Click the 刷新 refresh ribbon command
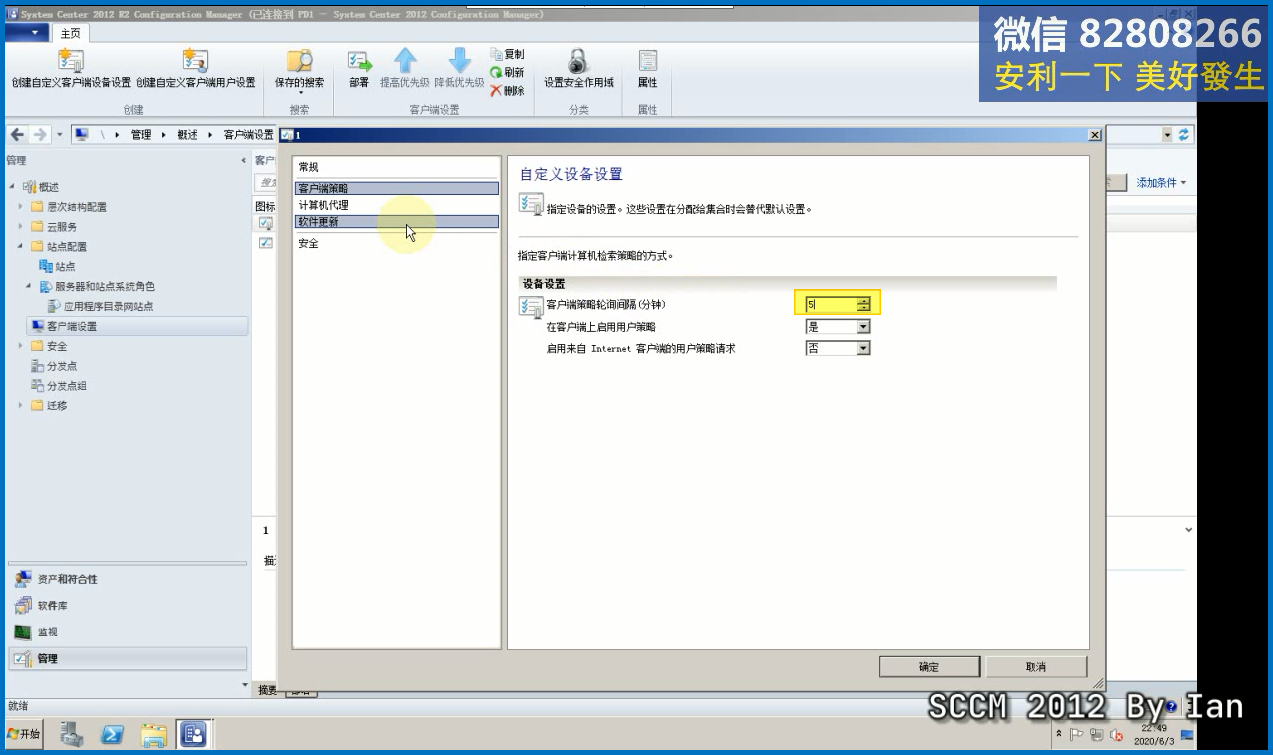 508,72
